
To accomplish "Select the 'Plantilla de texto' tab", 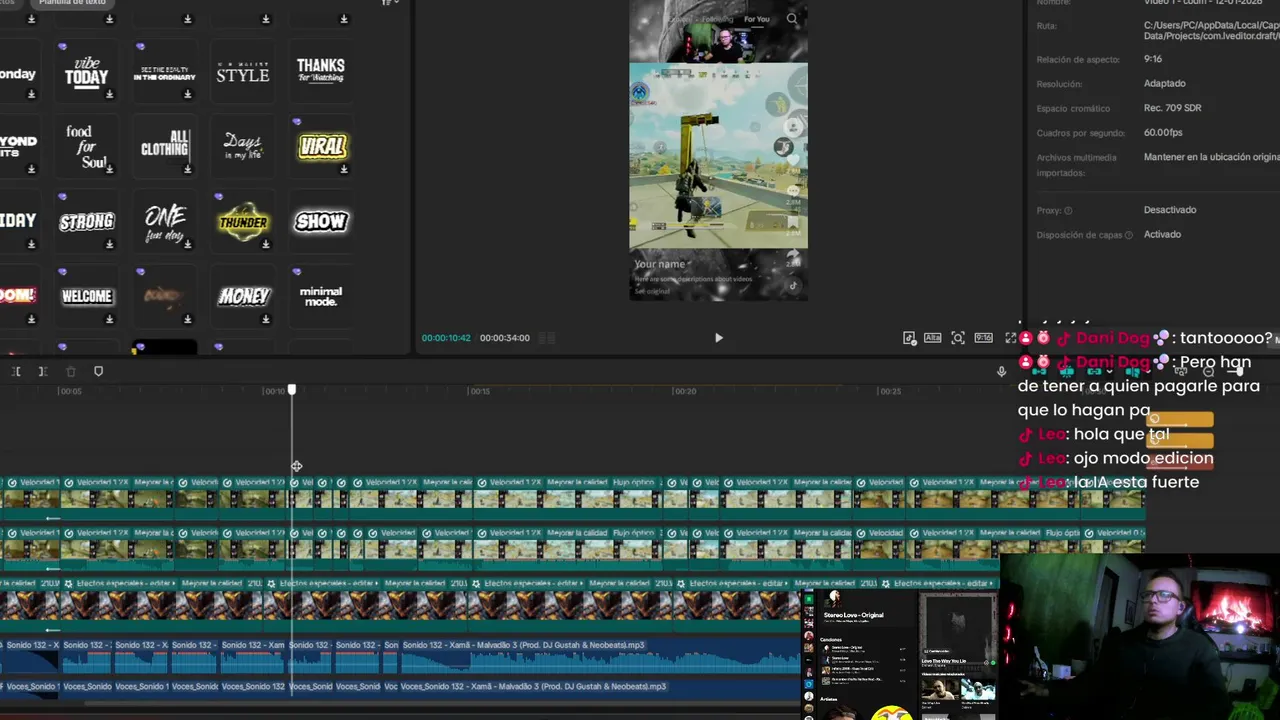I will coord(72,3).
